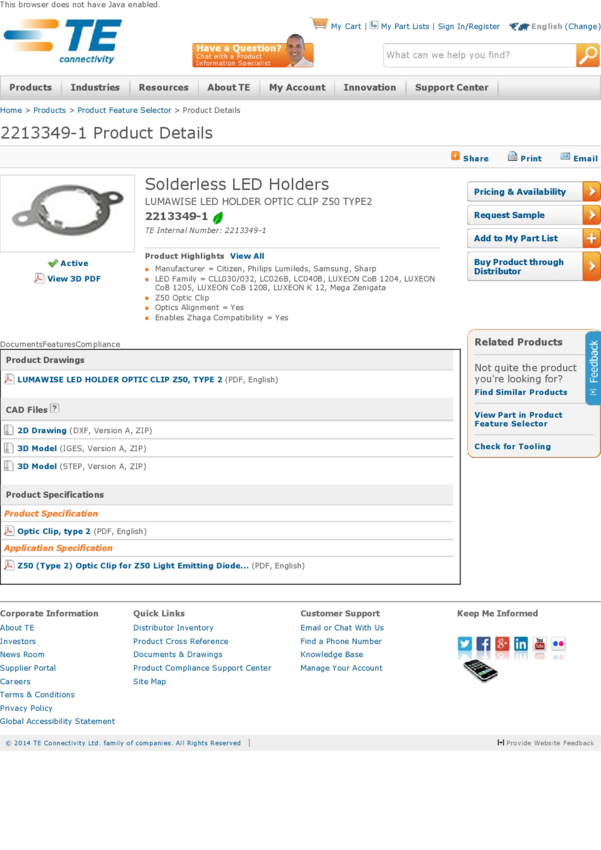This screenshot has height=850, width=601.
Task: Click Product Feature Selector breadcrumb
Action: (124, 110)
